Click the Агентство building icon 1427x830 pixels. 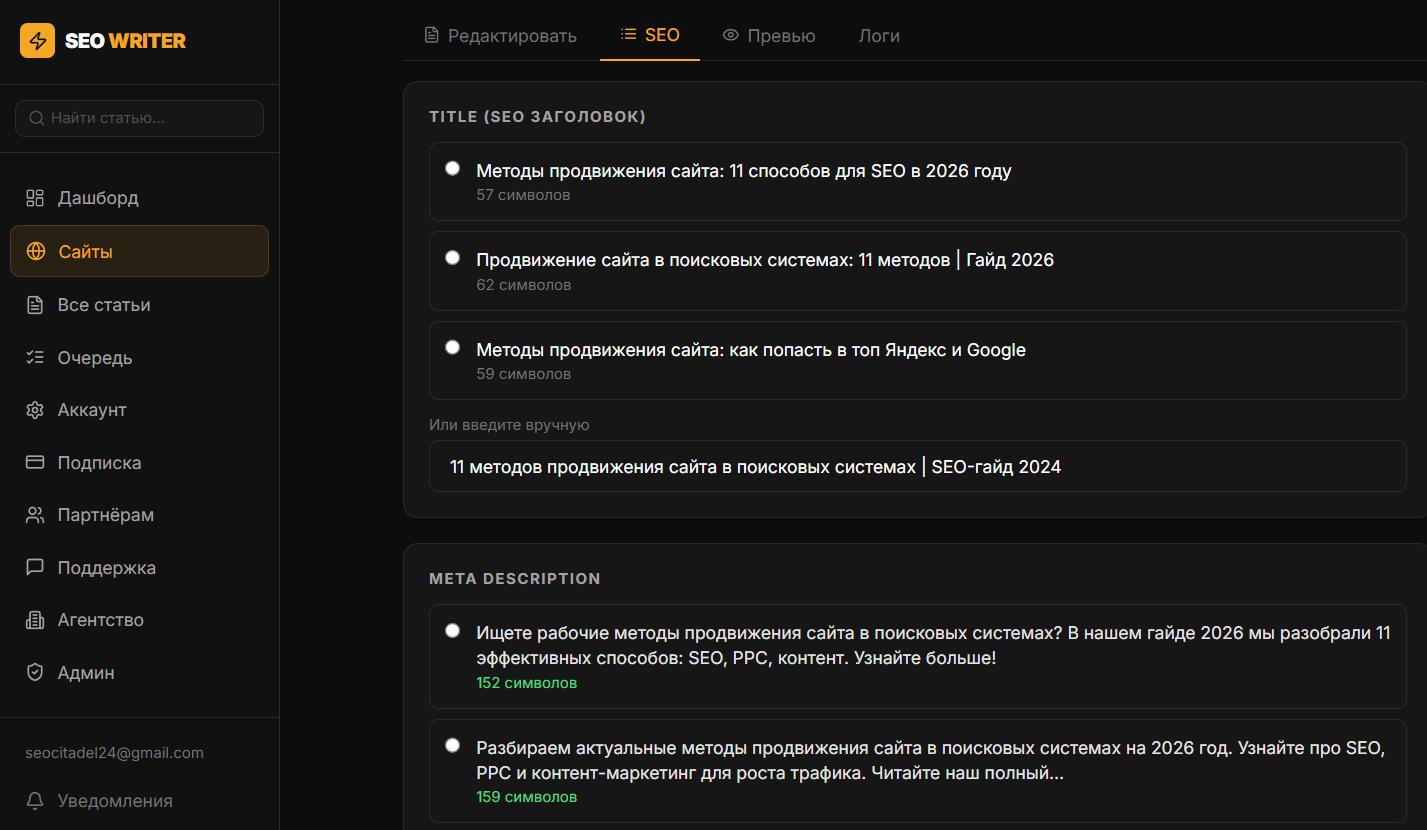[x=35, y=620]
